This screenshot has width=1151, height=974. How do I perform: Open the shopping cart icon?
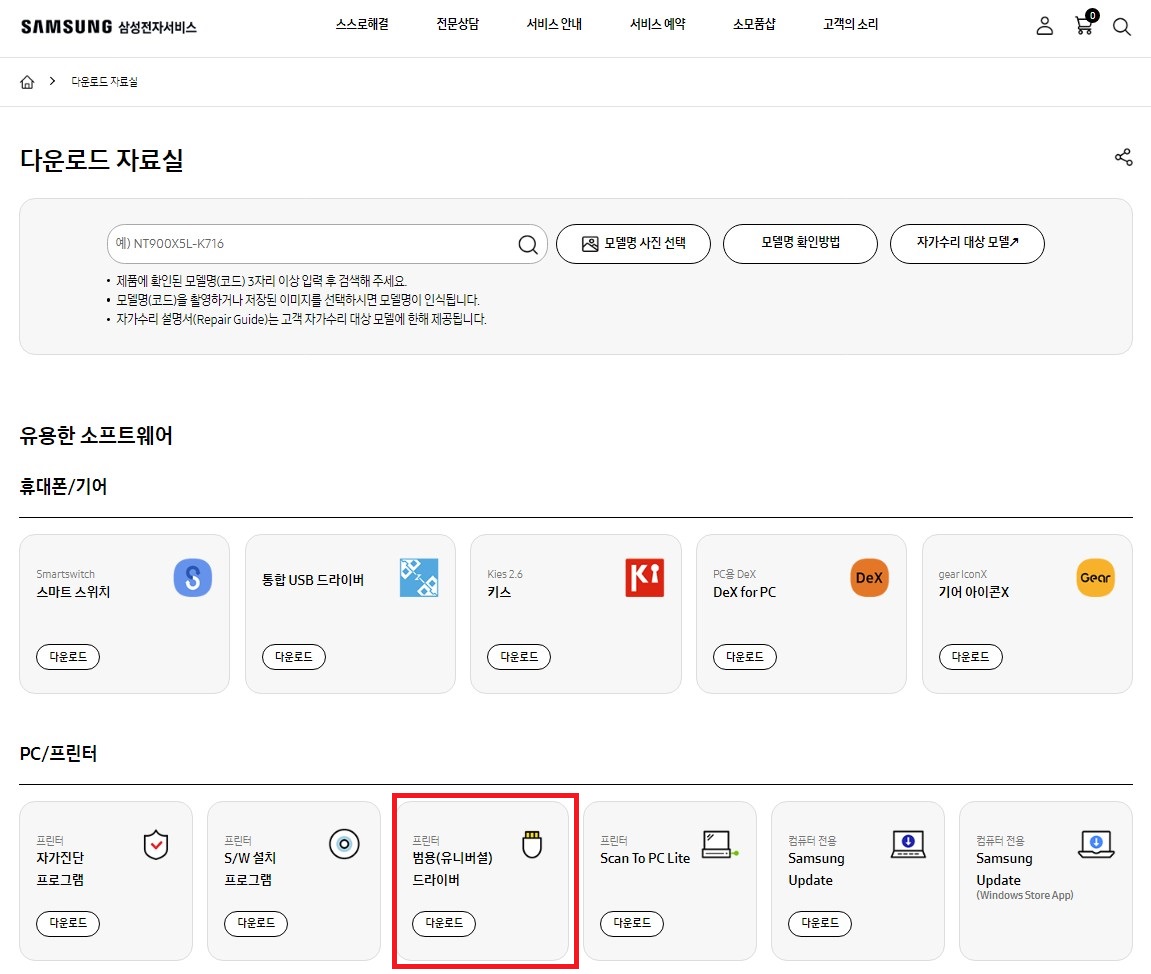tap(1085, 23)
